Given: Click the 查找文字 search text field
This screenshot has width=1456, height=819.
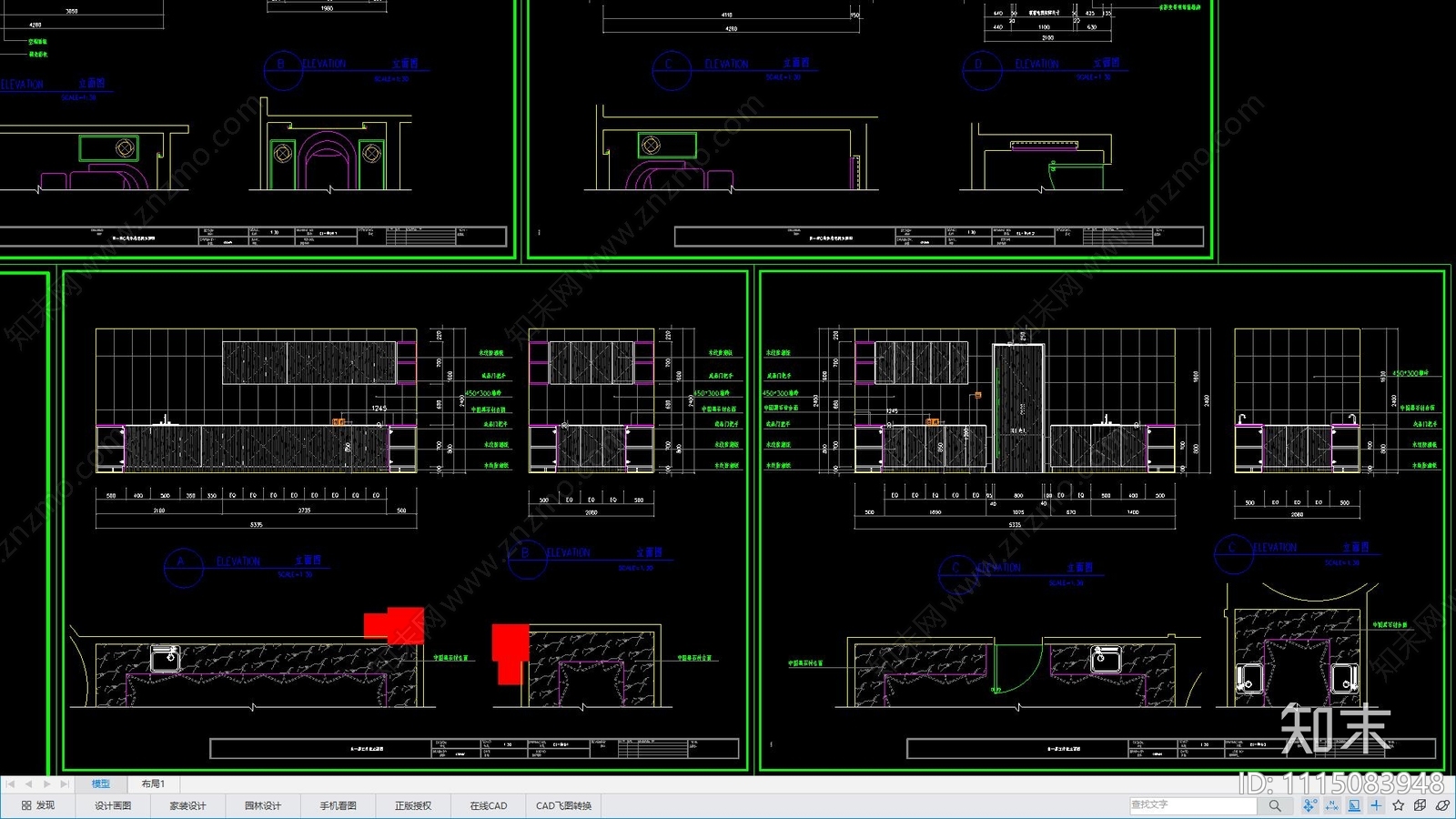Looking at the screenshot, I should (x=1193, y=805).
